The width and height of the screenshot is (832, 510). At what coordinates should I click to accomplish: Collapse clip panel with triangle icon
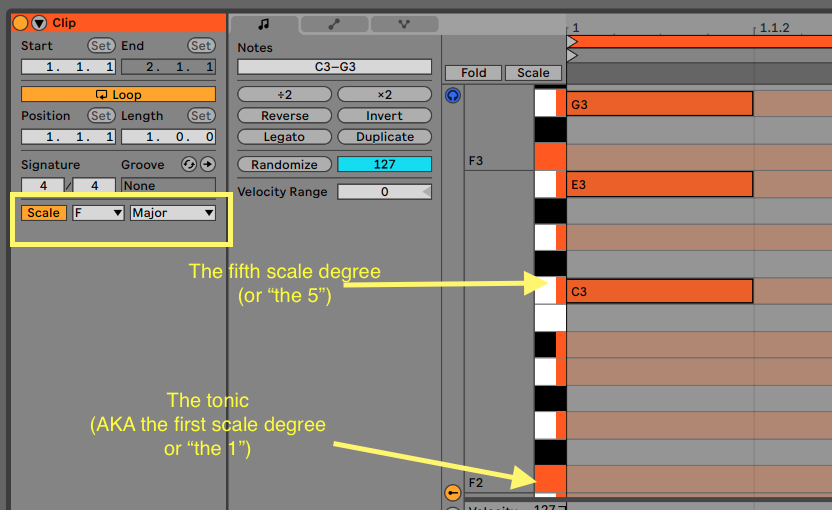[x=39, y=23]
